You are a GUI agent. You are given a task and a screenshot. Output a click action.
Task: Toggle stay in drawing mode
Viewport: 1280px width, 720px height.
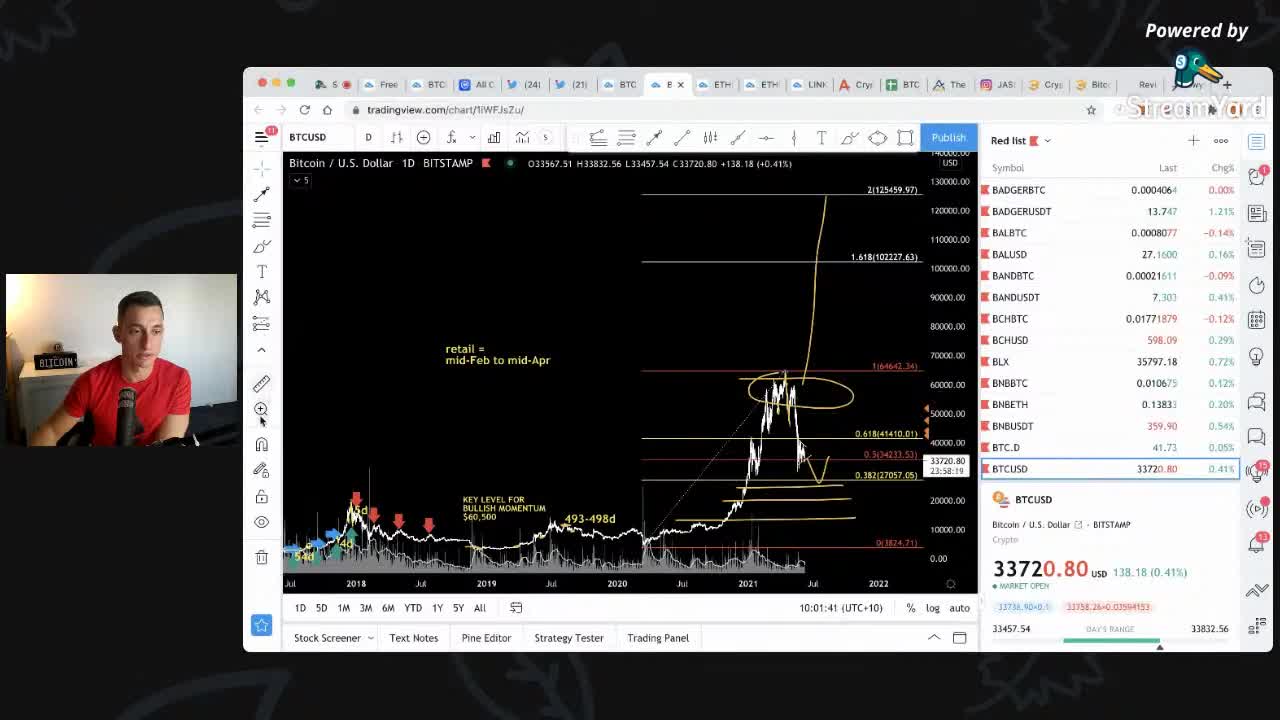point(261,470)
